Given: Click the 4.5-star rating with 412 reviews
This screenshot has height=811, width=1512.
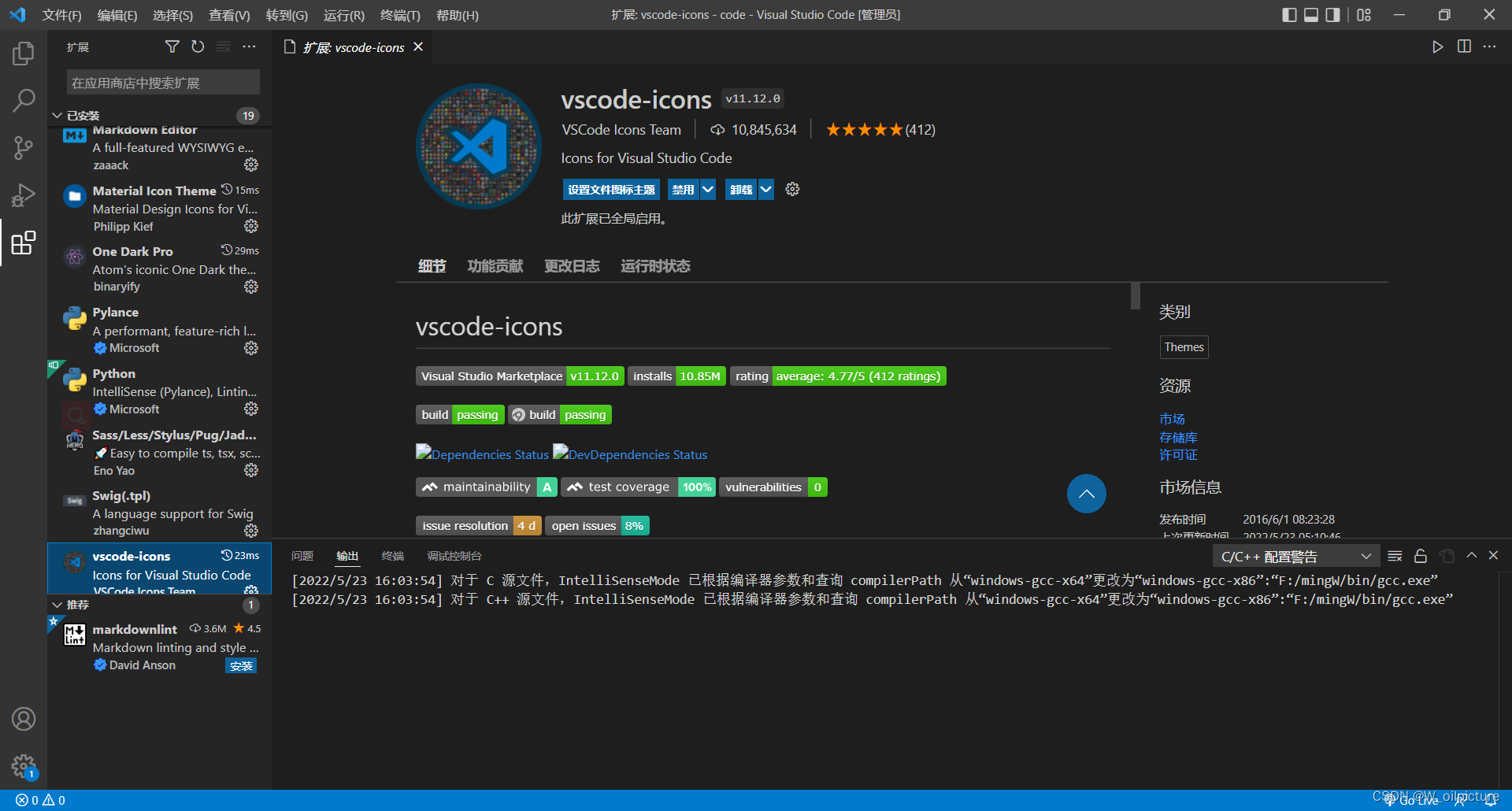Looking at the screenshot, I should tap(880, 130).
